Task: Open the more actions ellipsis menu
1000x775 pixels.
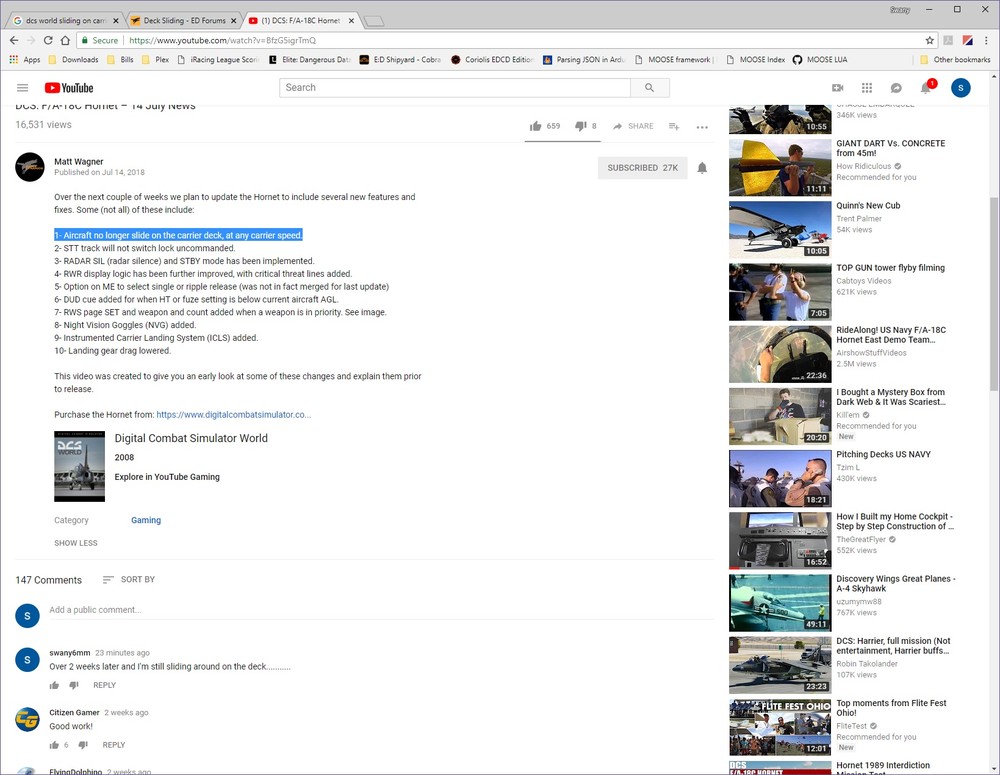Action: [702, 127]
